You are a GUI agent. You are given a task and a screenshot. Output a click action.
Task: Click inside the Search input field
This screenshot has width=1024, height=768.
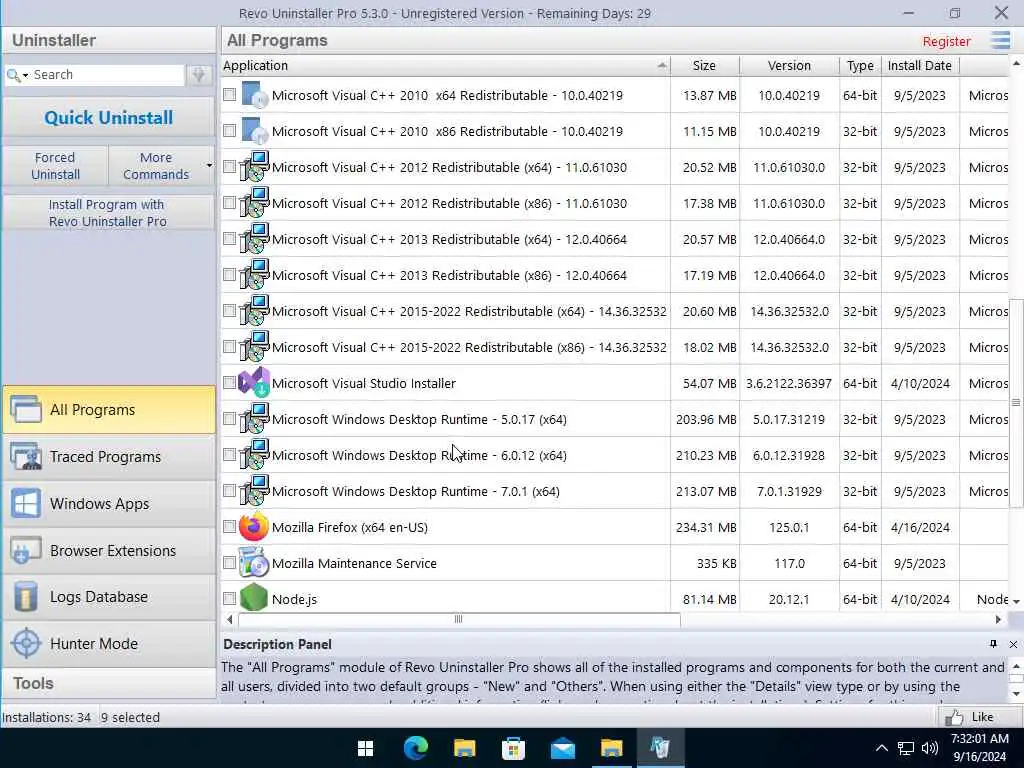tap(108, 75)
